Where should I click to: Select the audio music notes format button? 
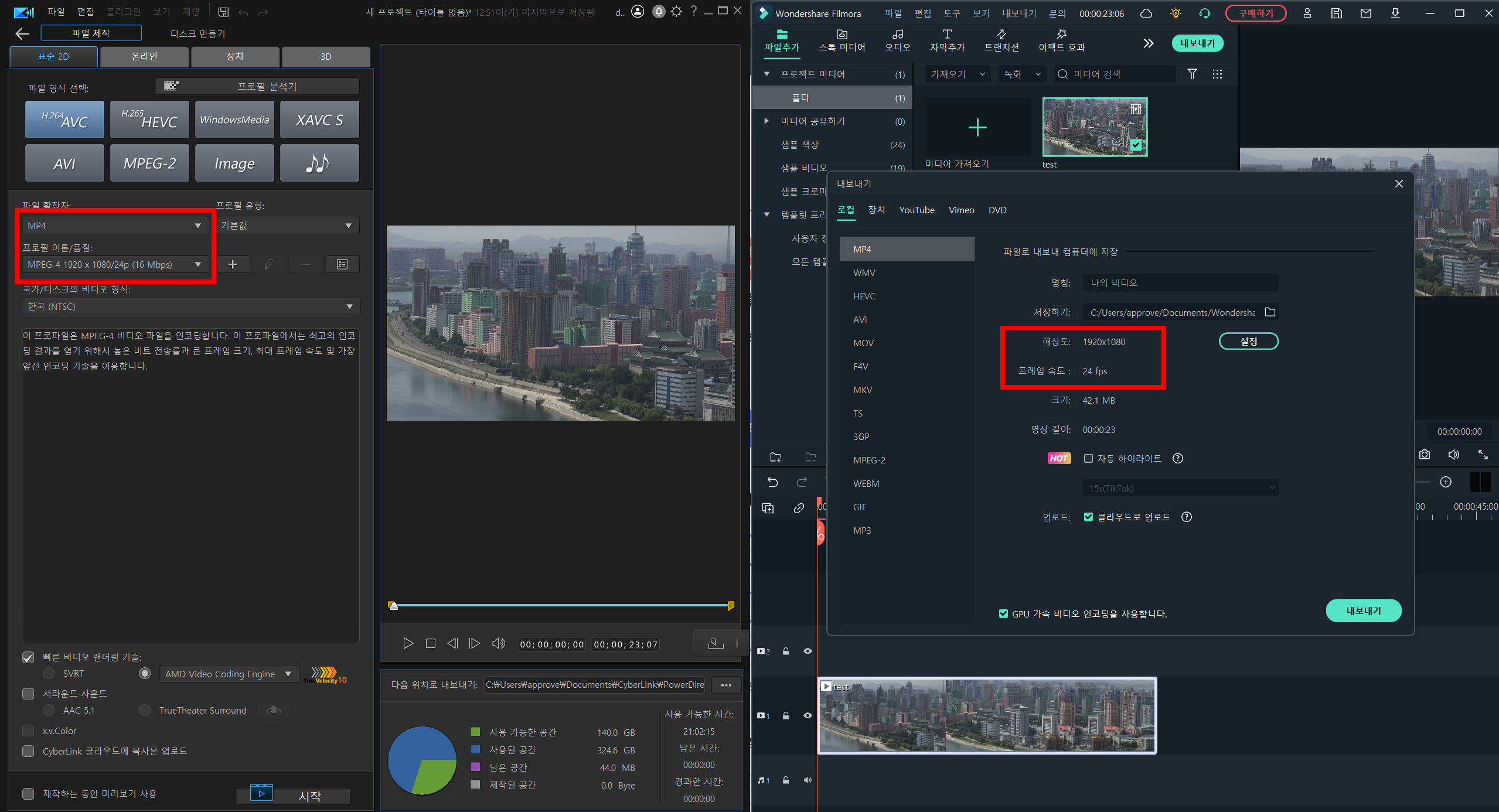click(319, 163)
